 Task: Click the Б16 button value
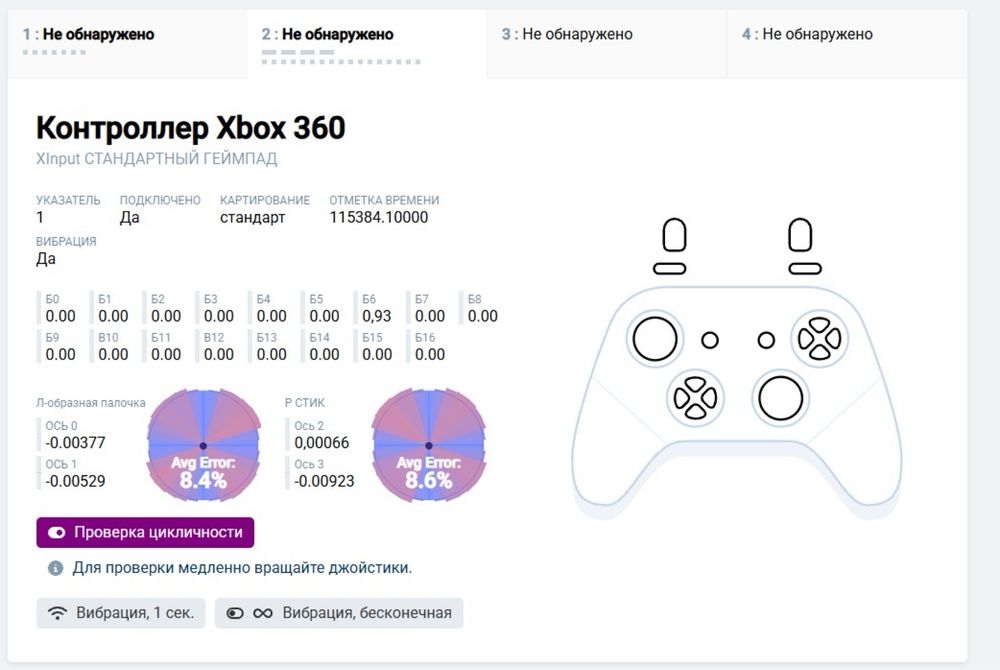[430, 354]
